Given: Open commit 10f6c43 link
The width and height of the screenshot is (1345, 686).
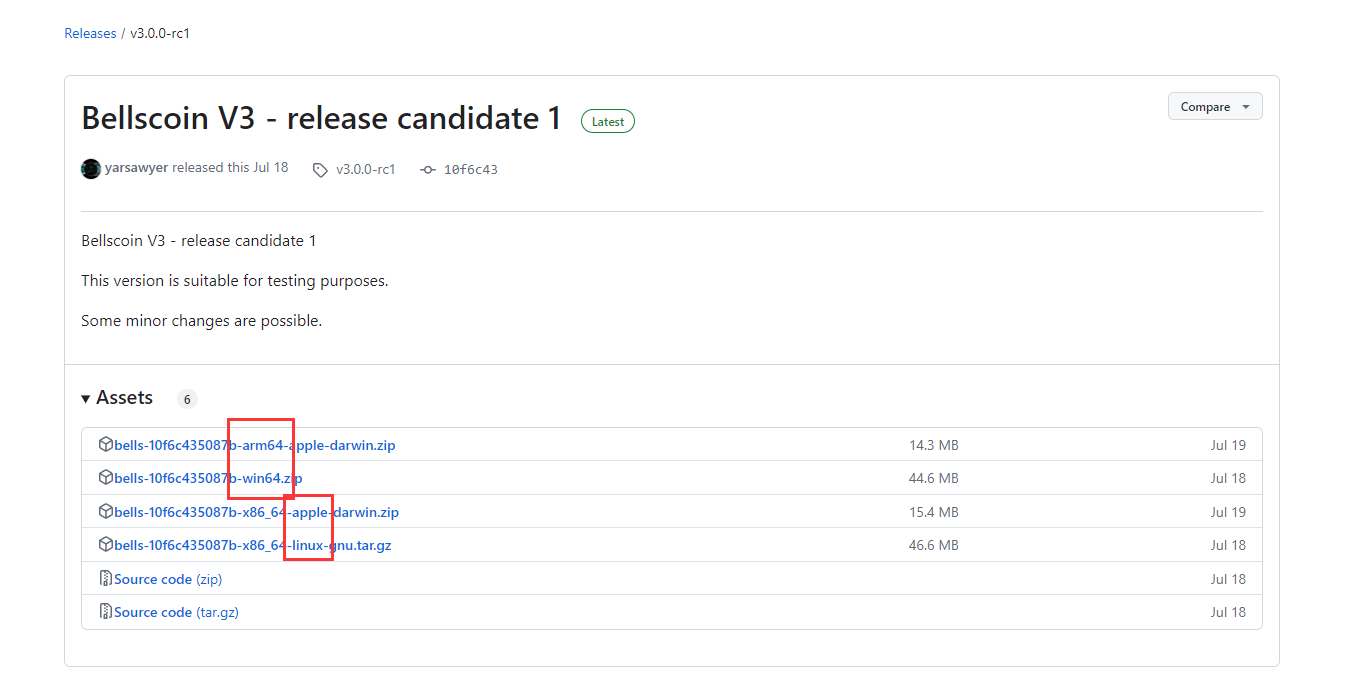Looking at the screenshot, I should (x=470, y=170).
